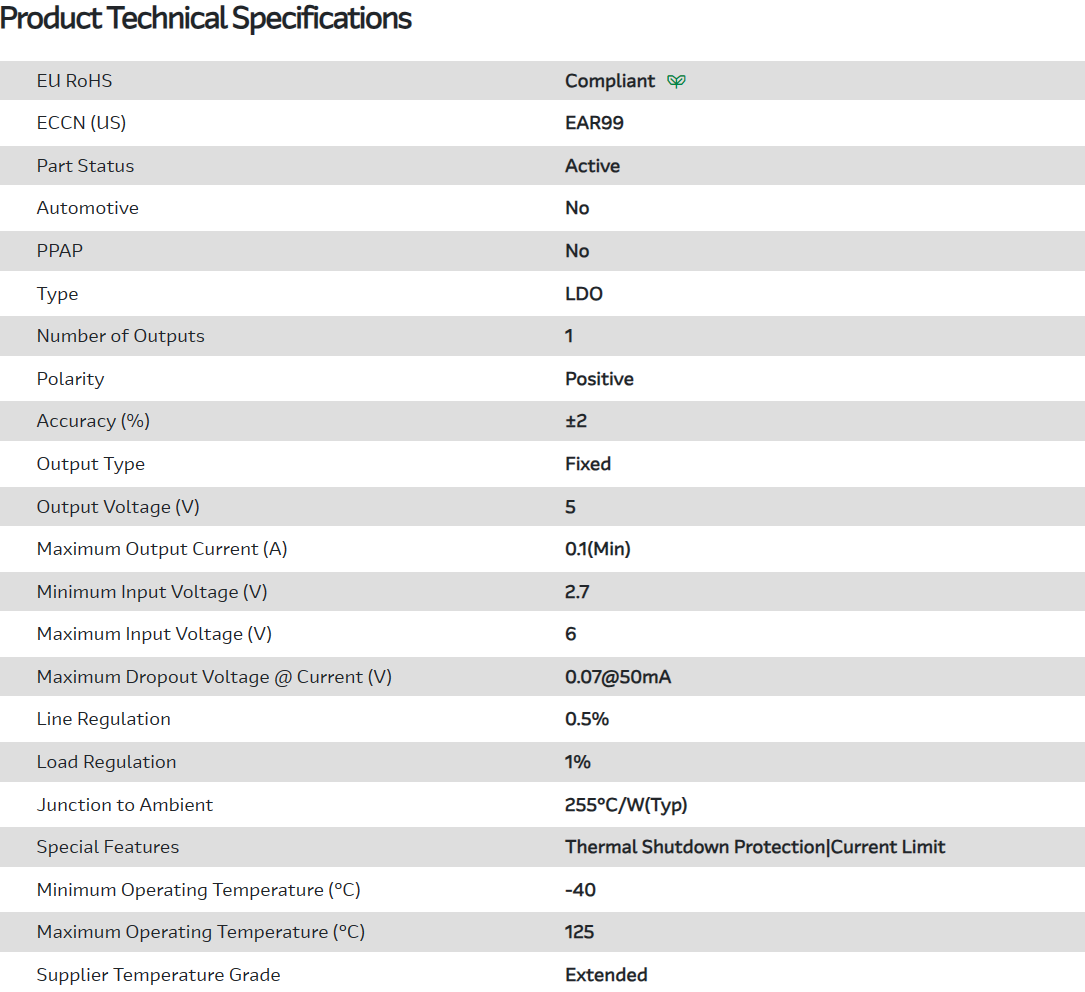
Task: Click the EAR99 ECCN value
Action: tap(594, 123)
